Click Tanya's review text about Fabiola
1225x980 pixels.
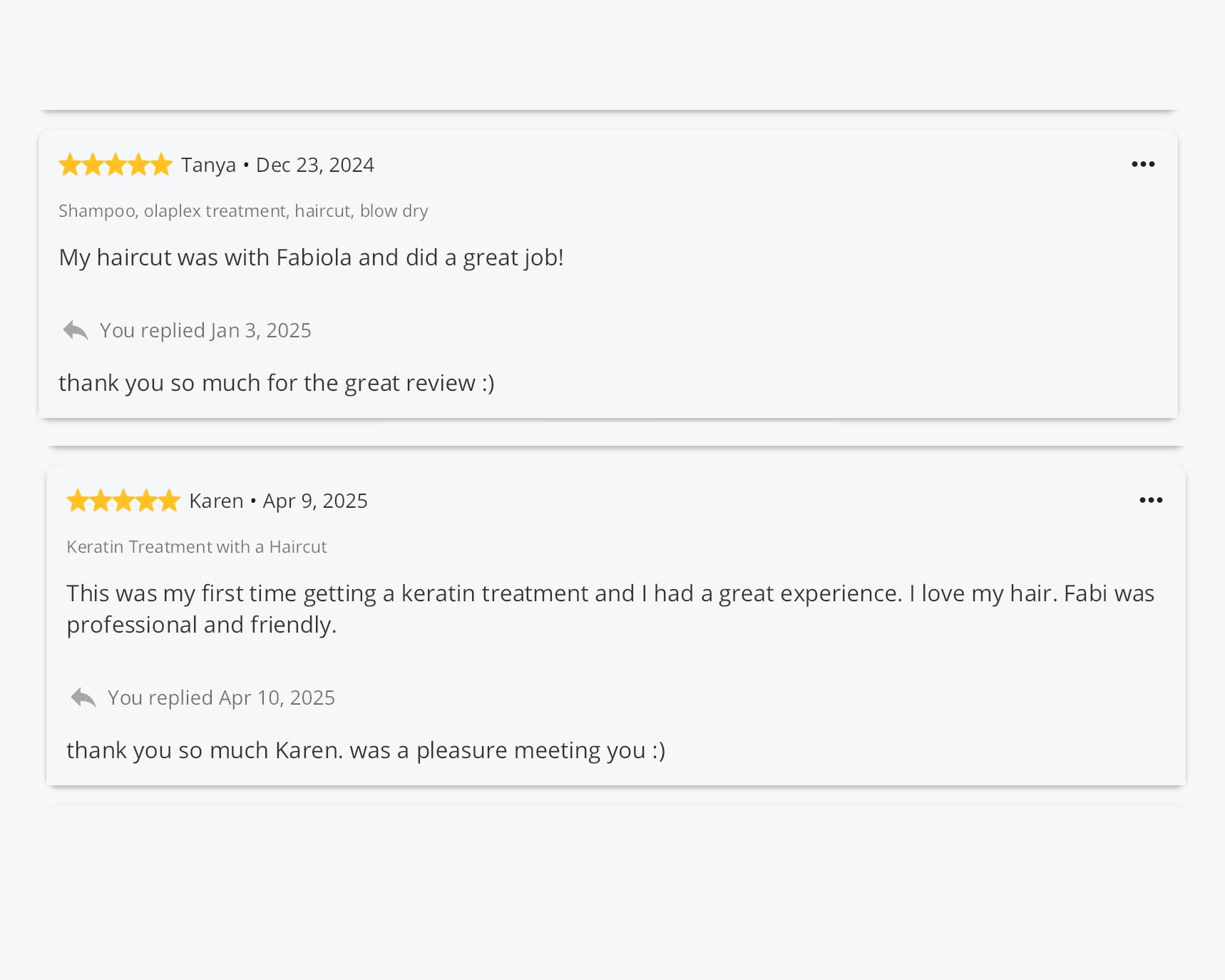pos(311,257)
